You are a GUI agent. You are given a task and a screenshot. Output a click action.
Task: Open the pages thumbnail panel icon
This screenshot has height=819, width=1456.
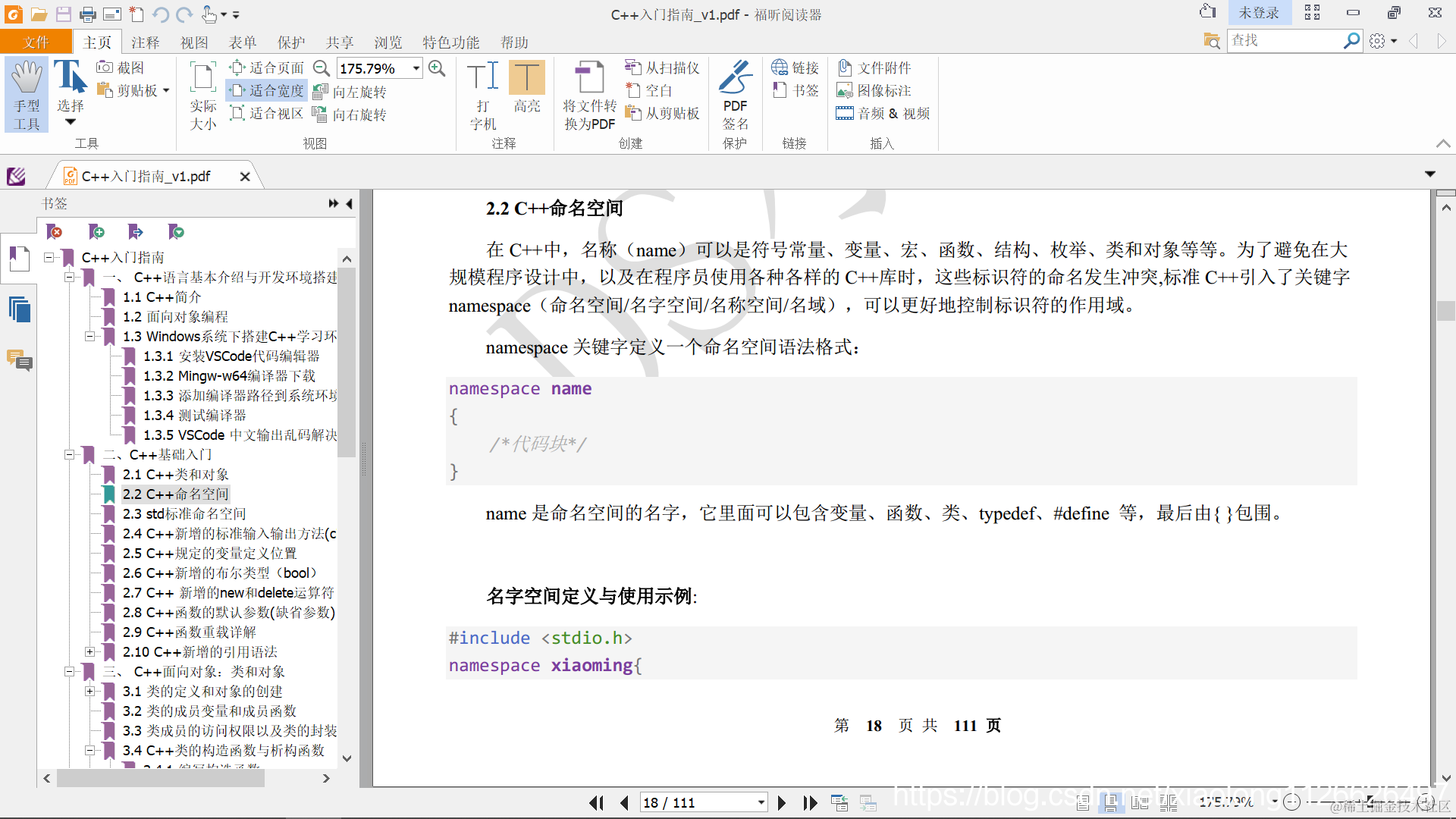point(20,309)
